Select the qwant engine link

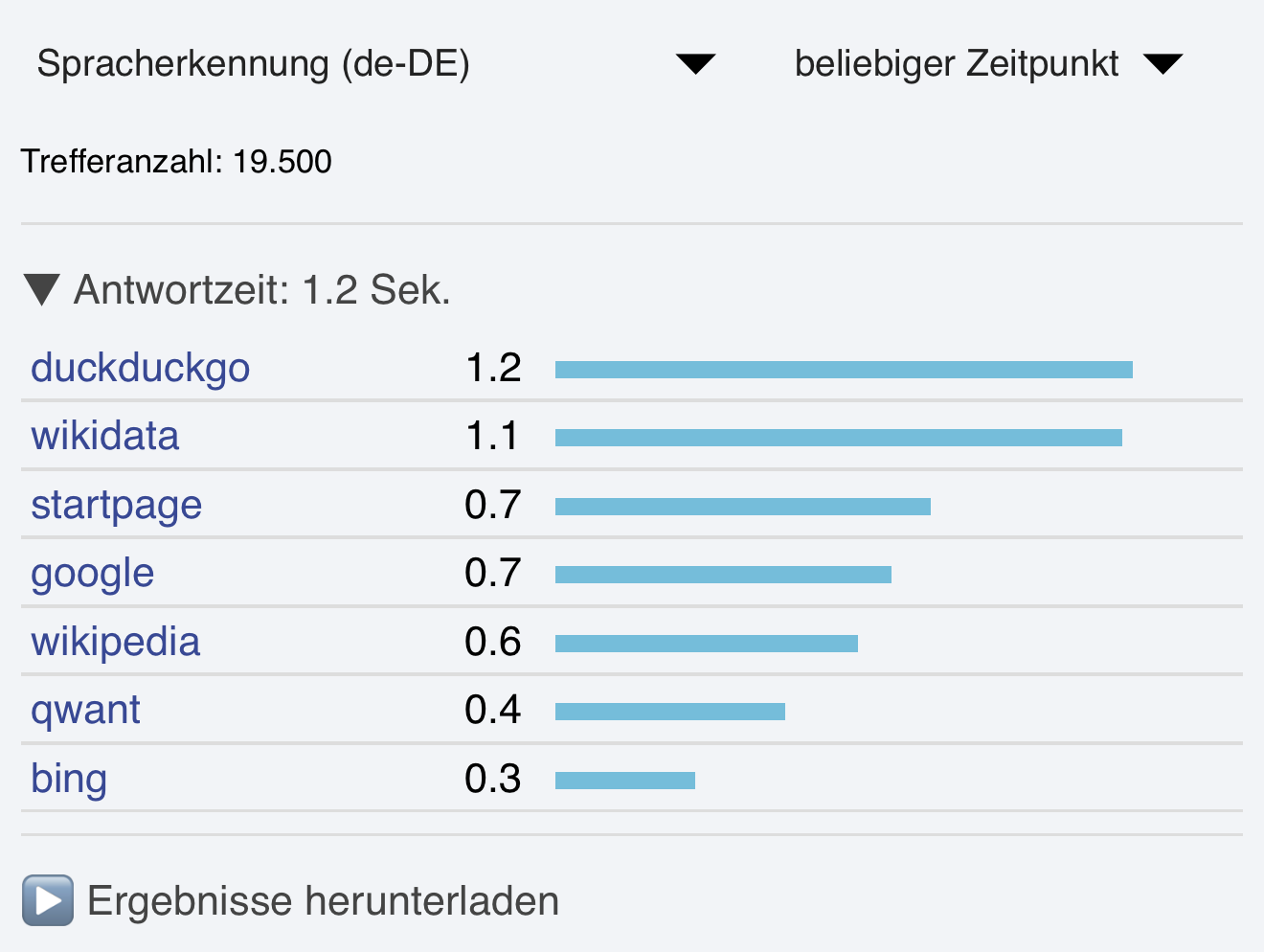(x=85, y=710)
